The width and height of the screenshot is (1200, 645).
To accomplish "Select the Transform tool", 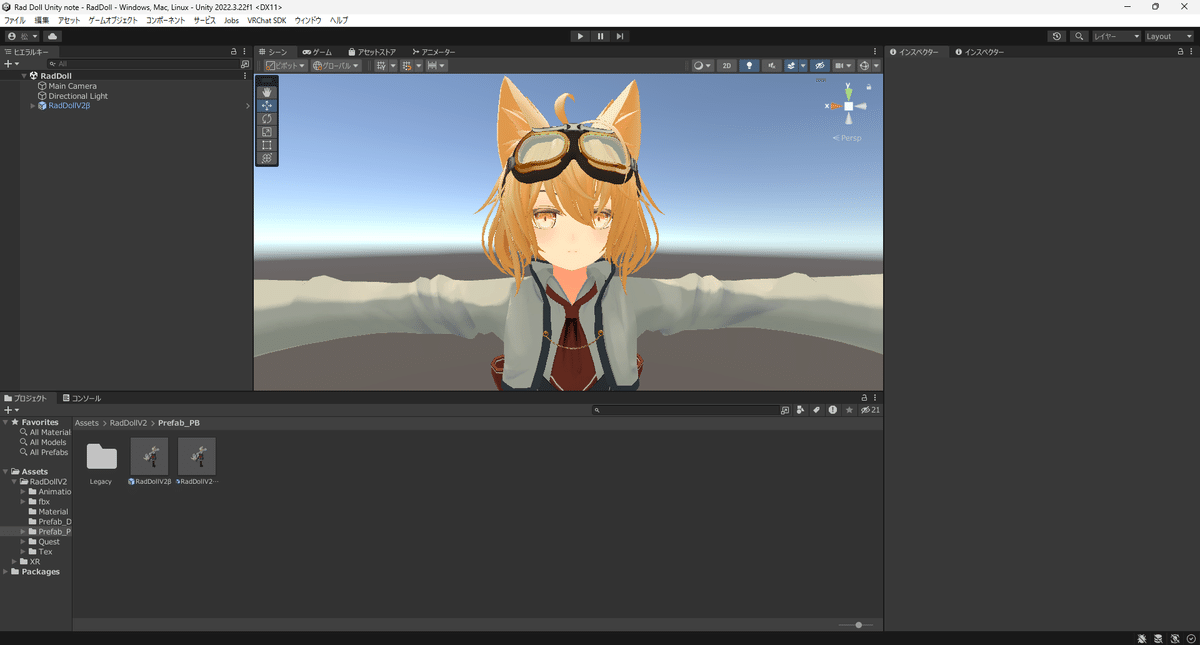I will click(x=267, y=158).
